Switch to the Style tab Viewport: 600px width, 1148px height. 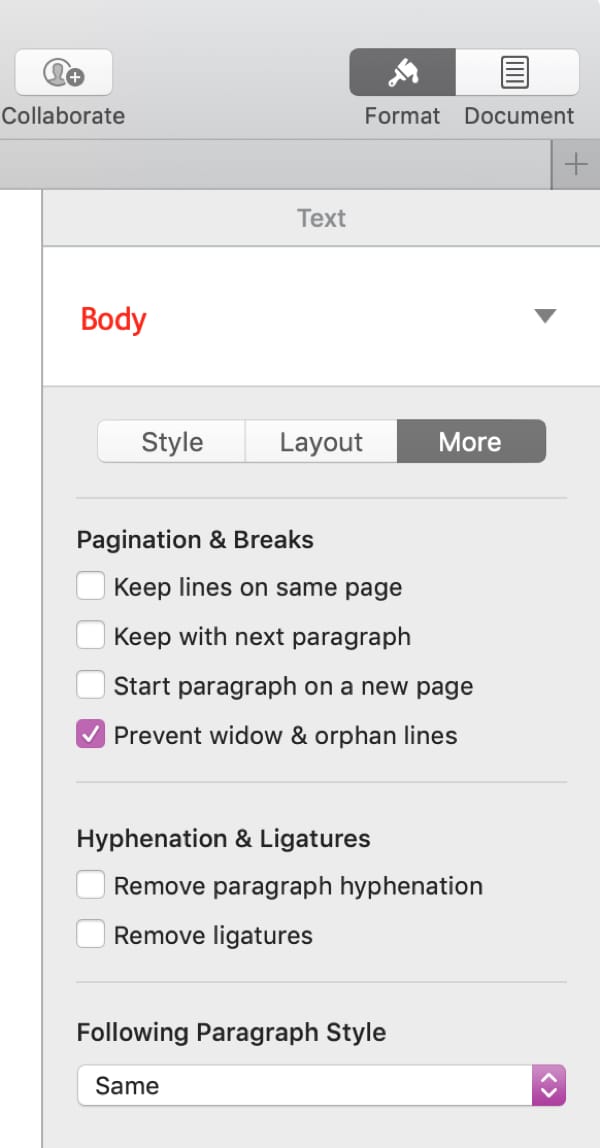172,441
